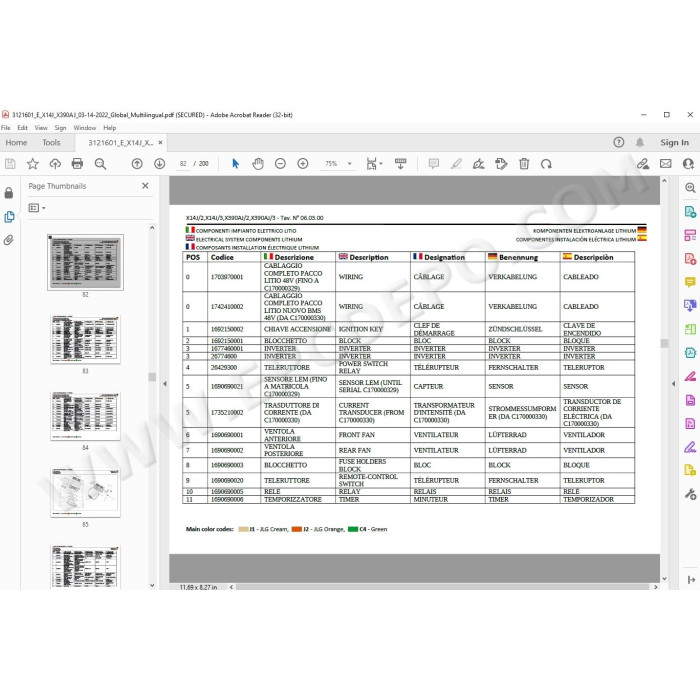This screenshot has width=700, height=700.
Task: Delete page with trash icon
Action: 524,164
